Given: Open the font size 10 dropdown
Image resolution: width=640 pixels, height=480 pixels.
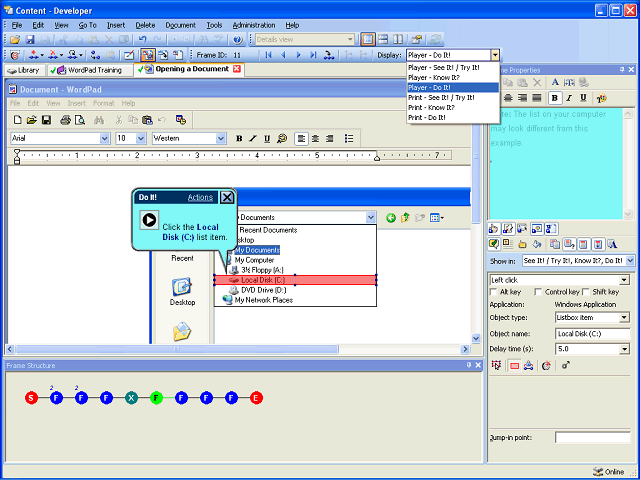Looking at the screenshot, I should pyautogui.click(x=141, y=139).
